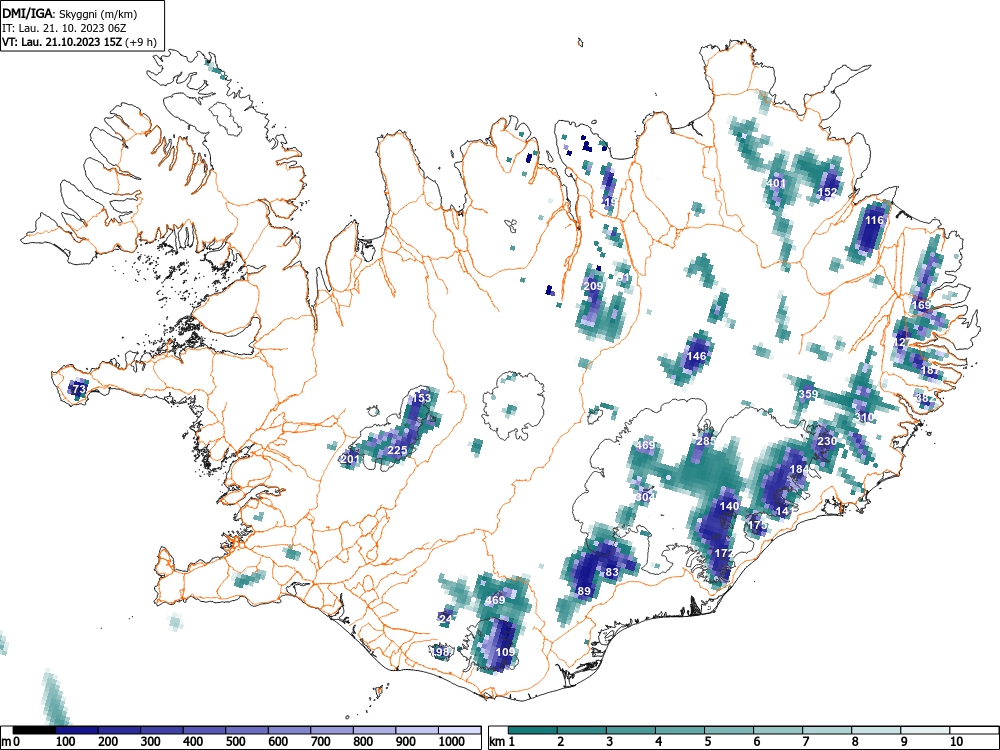Image resolution: width=1000 pixels, height=750 pixels.
Task: Click the 116 visibility value near the east coast
Action: coord(874,220)
